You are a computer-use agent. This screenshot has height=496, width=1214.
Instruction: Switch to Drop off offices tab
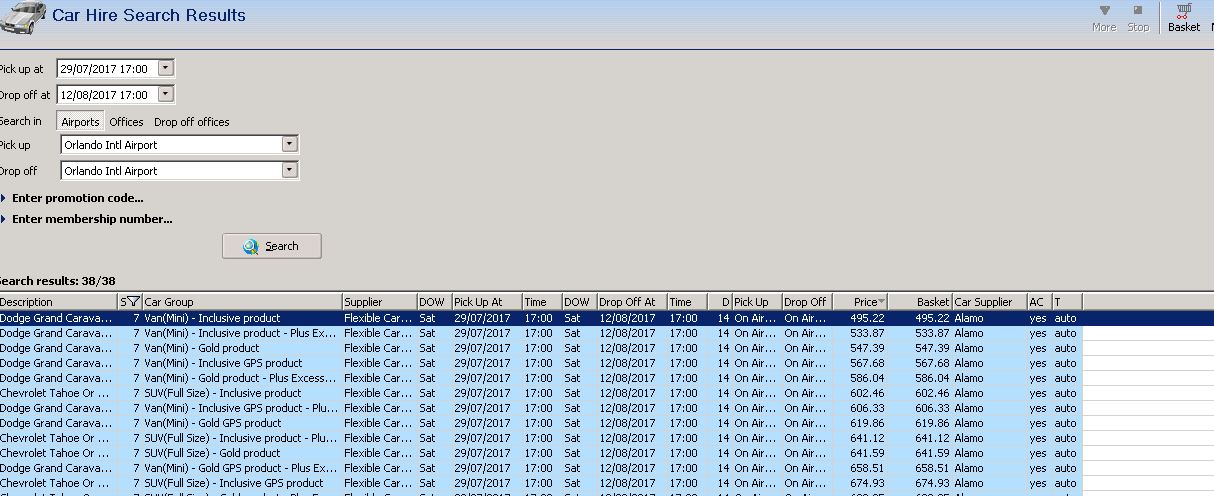click(191, 122)
